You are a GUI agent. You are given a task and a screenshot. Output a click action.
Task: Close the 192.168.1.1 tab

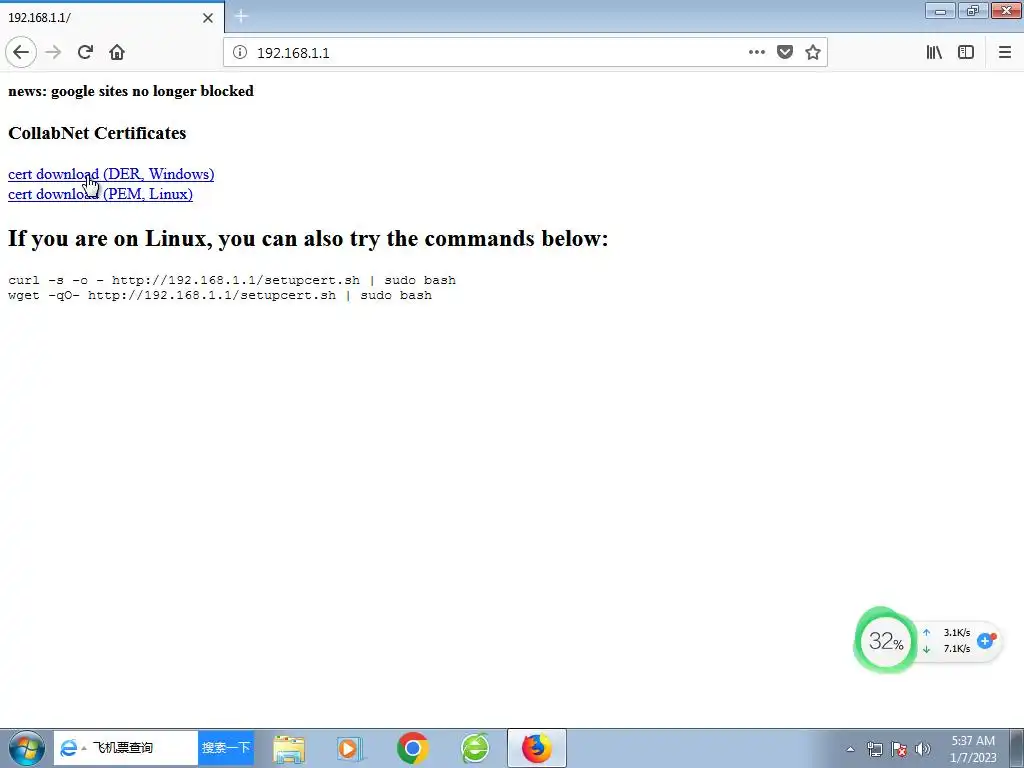[208, 18]
